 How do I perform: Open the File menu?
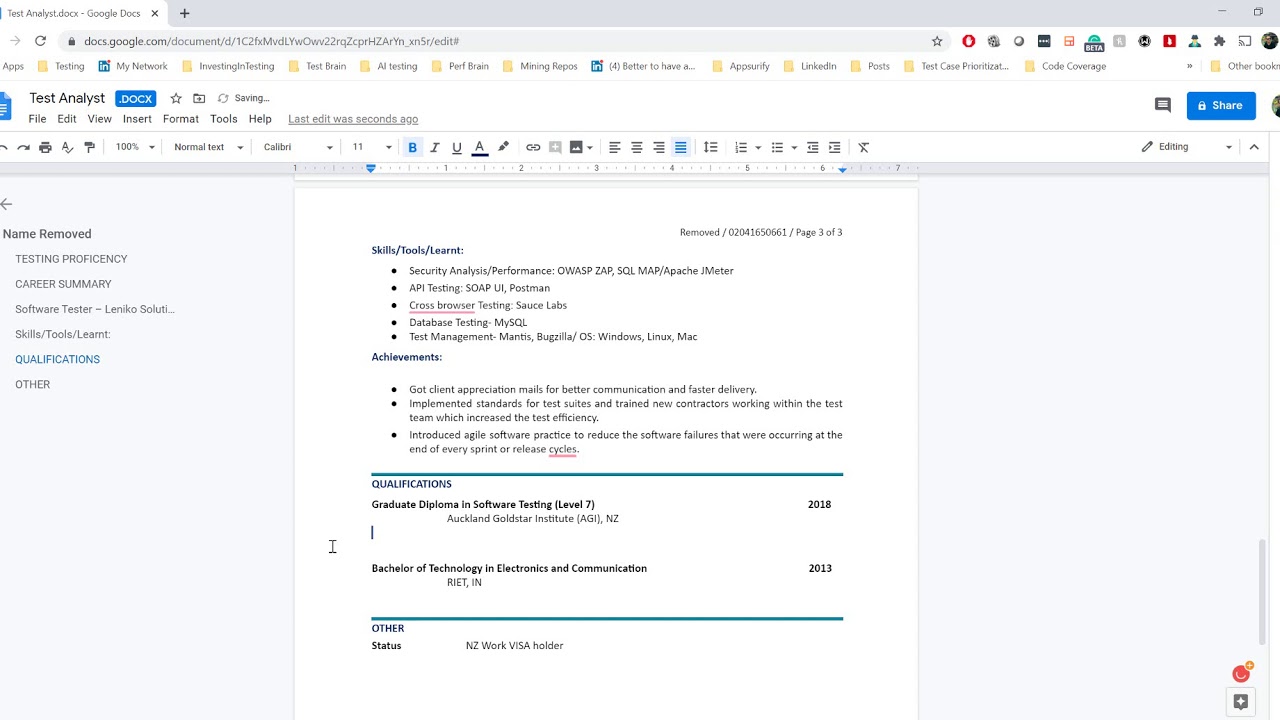(37, 119)
